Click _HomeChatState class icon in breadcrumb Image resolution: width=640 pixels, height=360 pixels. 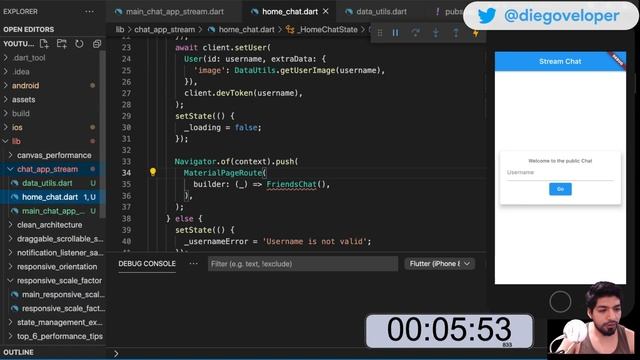[x=290, y=29]
